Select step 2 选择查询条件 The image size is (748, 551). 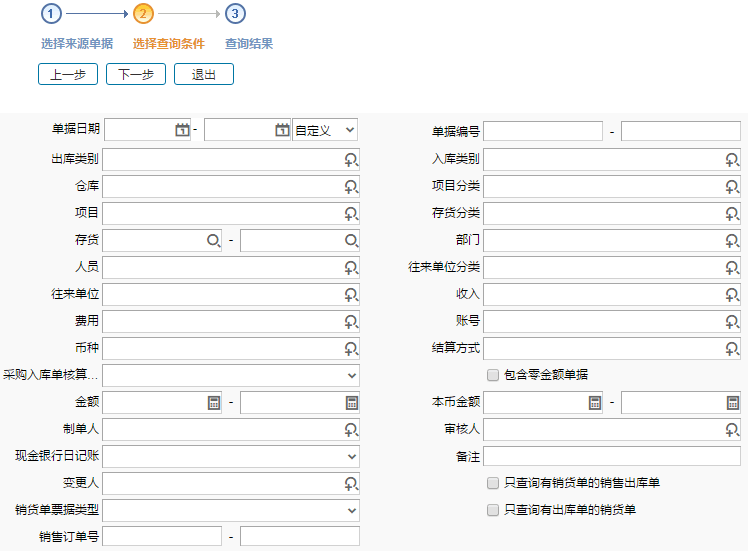[168, 44]
